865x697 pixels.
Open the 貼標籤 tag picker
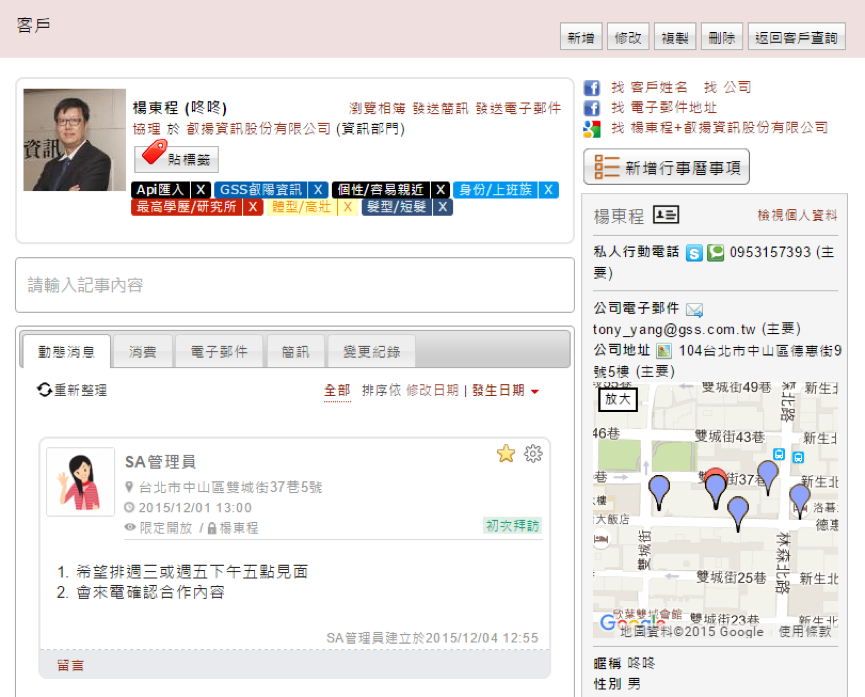click(176, 158)
